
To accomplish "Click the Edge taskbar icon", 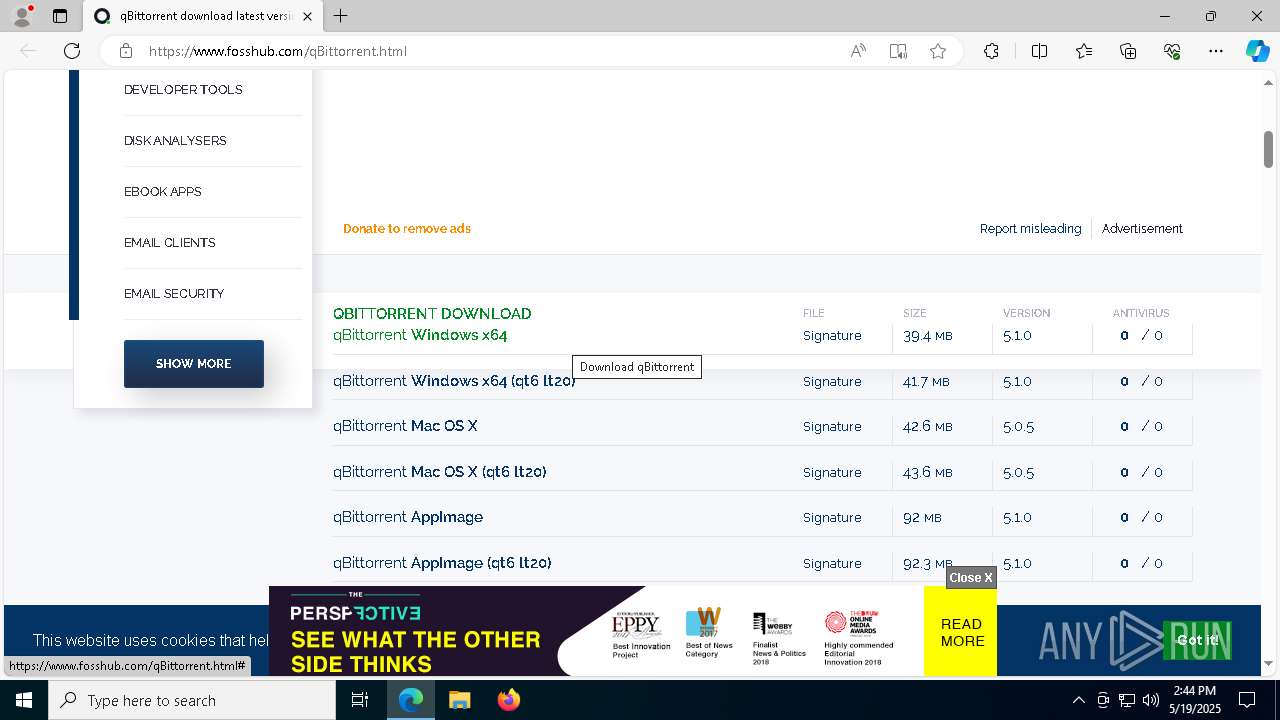I will point(411,700).
